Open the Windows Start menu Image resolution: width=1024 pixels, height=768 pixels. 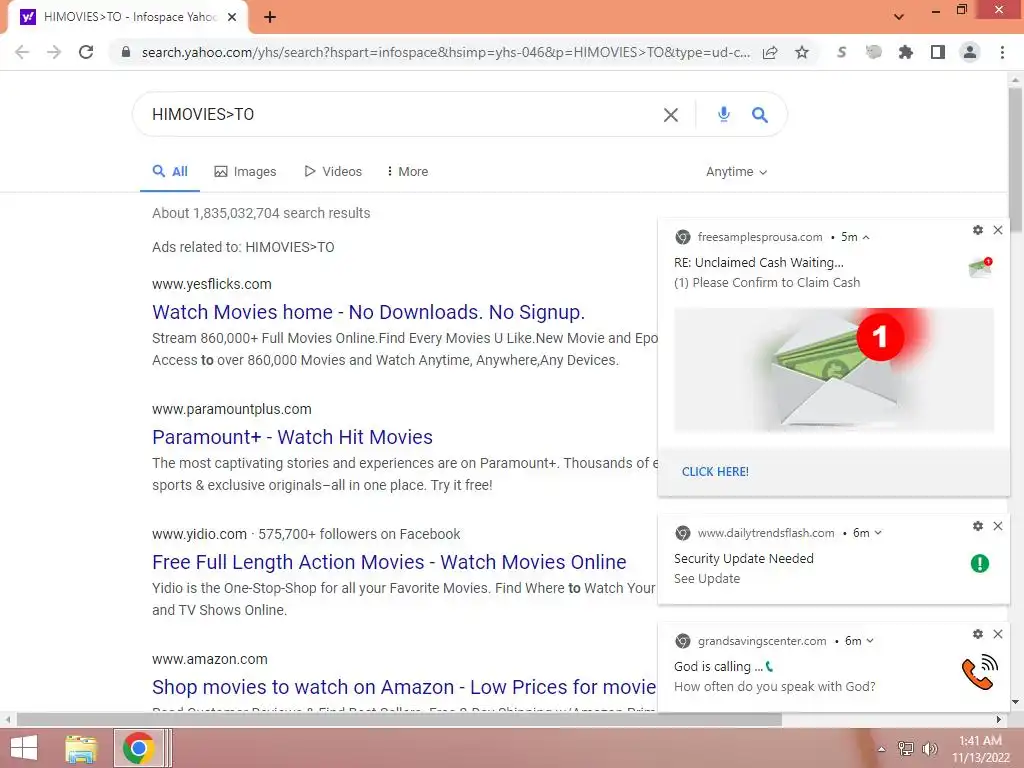tap(24, 748)
